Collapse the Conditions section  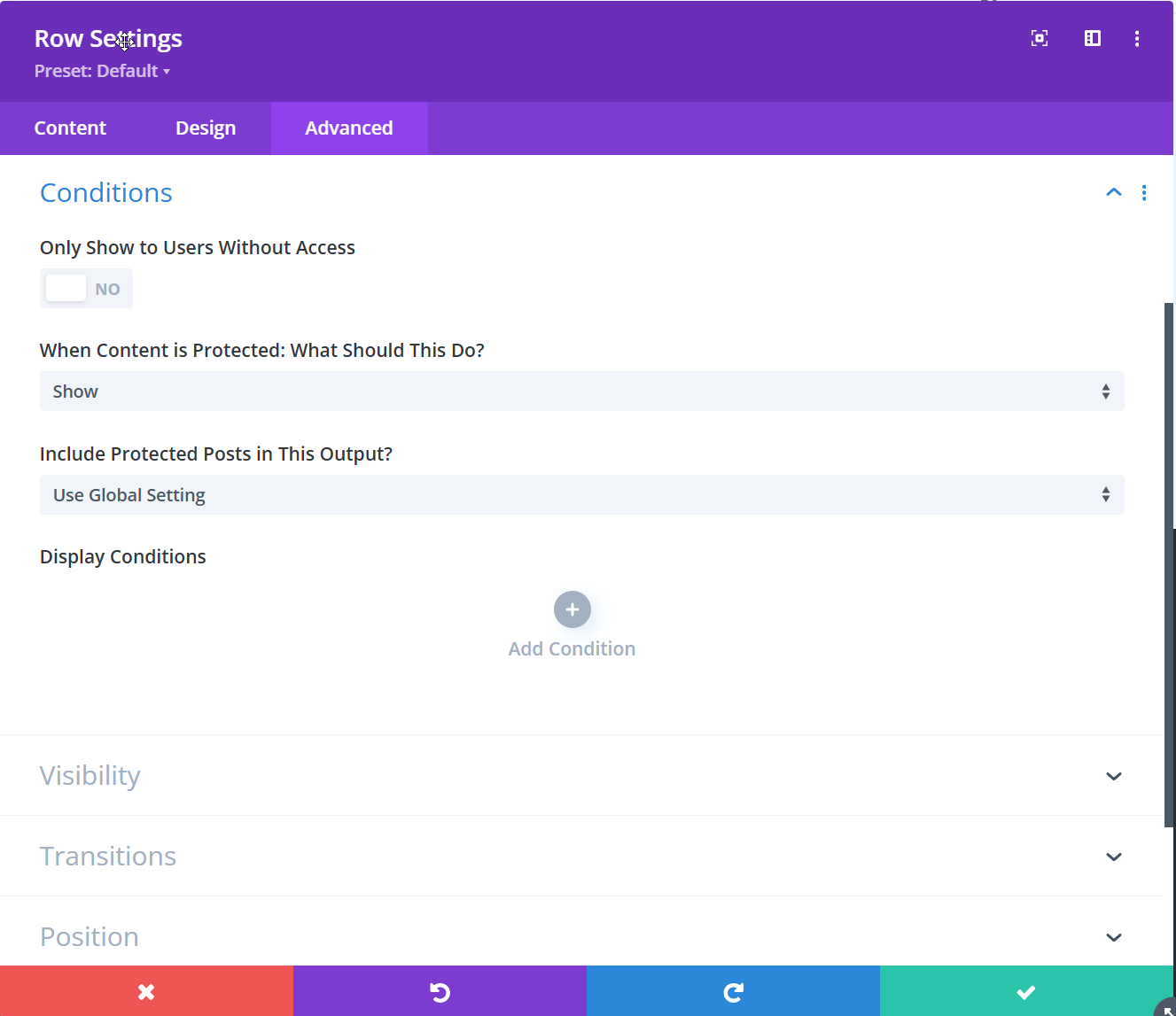(x=1114, y=193)
